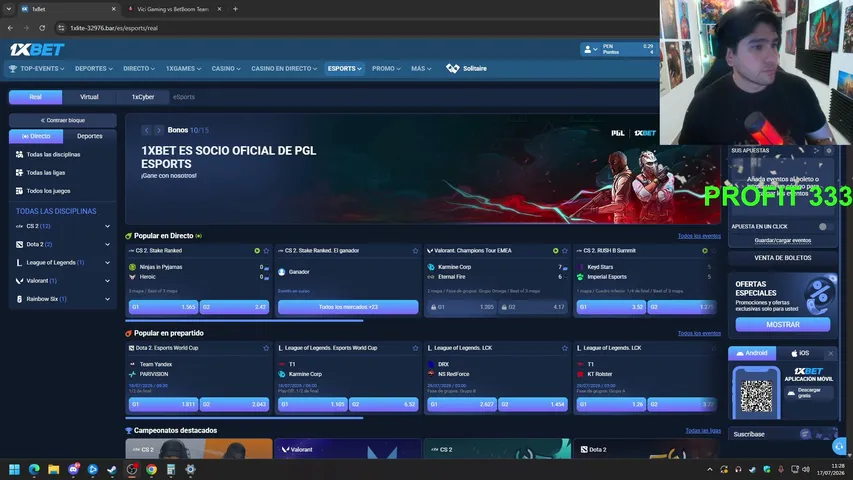The height and width of the screenshot is (480, 853).
Task: Select the Directo filter in sidebar
Action: click(x=36, y=136)
